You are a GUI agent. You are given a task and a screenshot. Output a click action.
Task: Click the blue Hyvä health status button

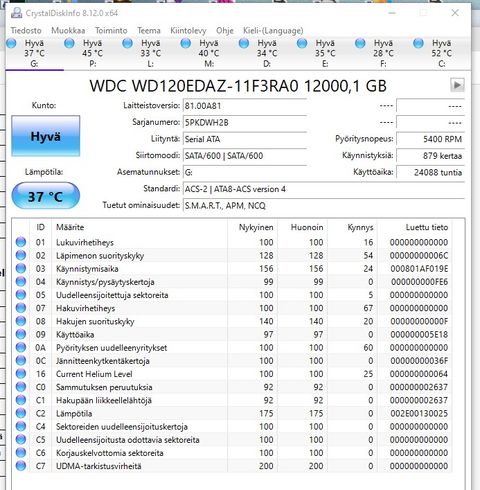[46, 136]
